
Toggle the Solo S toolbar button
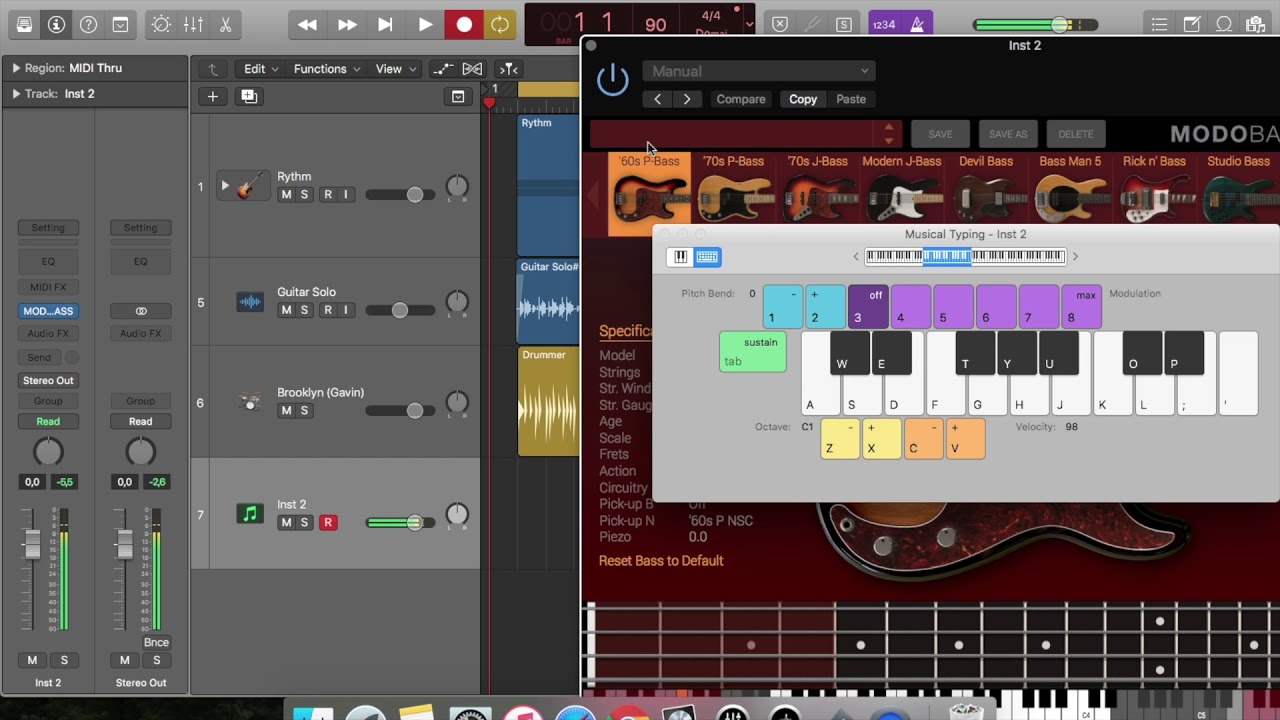(844, 25)
